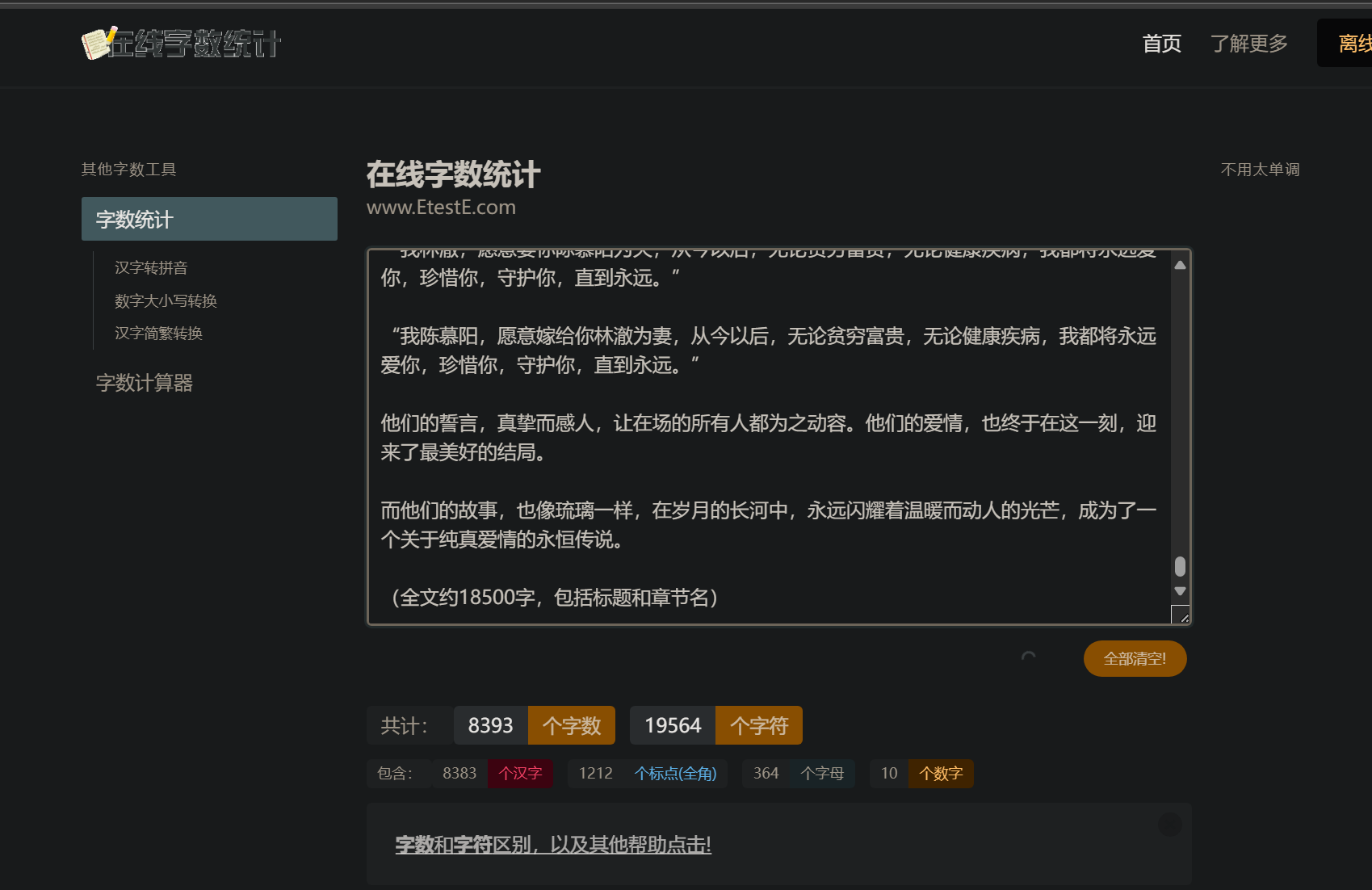The height and width of the screenshot is (890, 1372).
Task: Click the dark round button in help panel
Action: point(1169,825)
